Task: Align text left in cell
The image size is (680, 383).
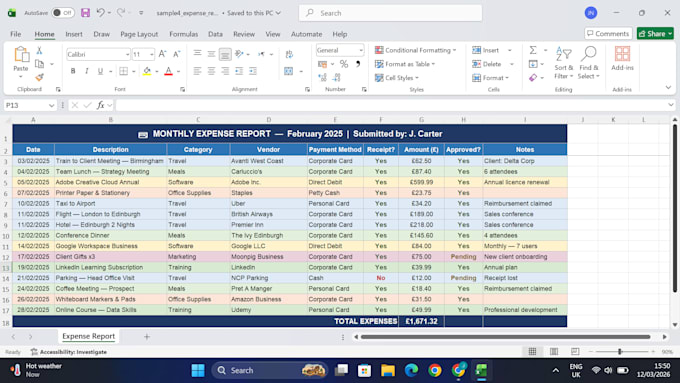Action: point(197,71)
